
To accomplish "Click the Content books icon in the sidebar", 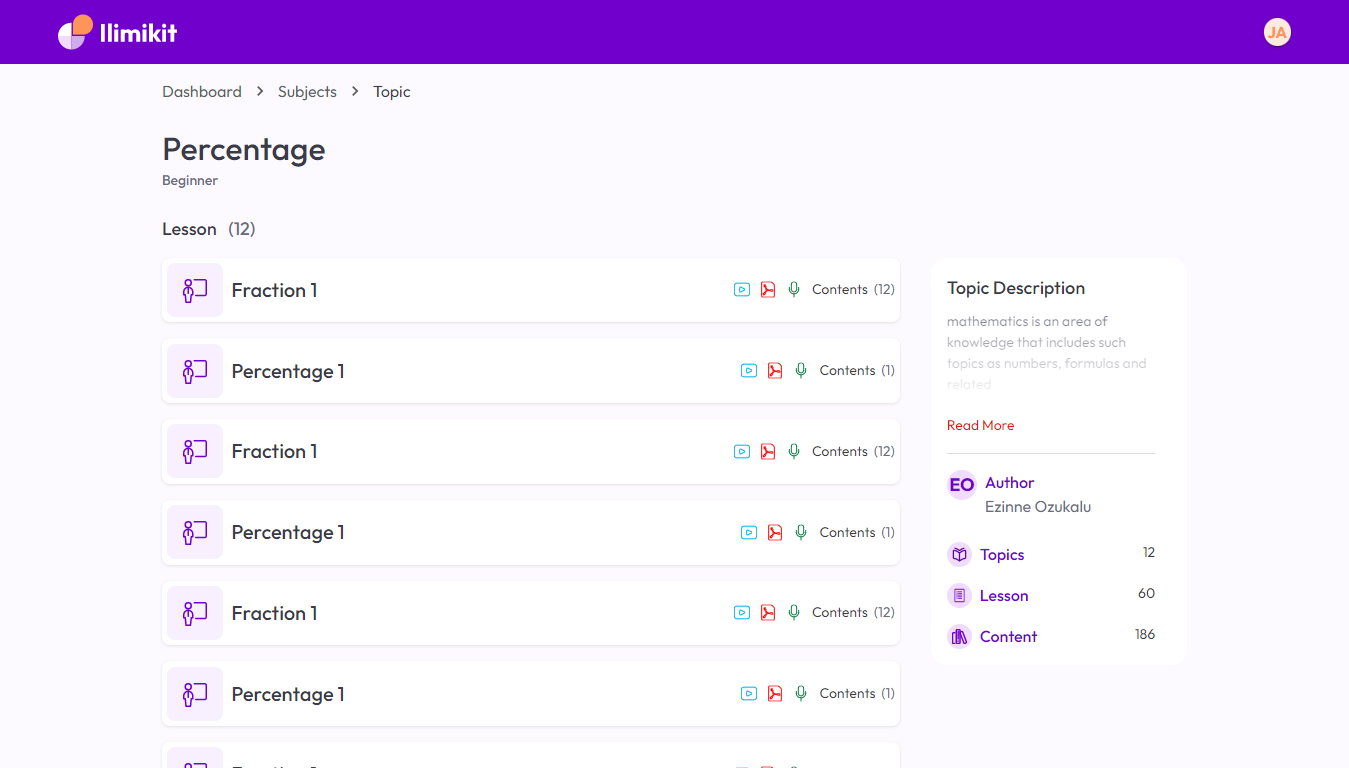I will pos(960,637).
